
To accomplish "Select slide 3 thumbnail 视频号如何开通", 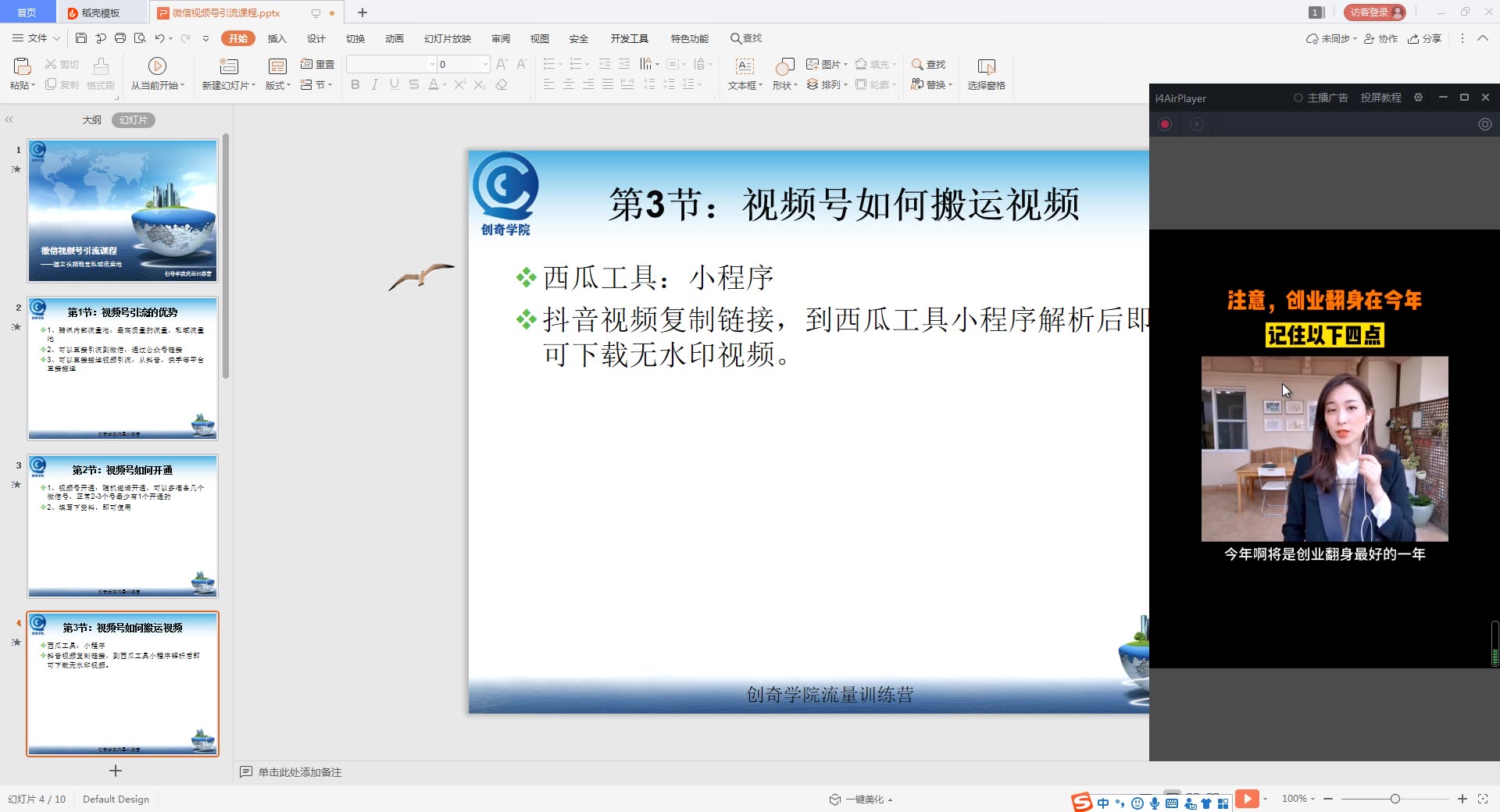I will click(x=123, y=526).
